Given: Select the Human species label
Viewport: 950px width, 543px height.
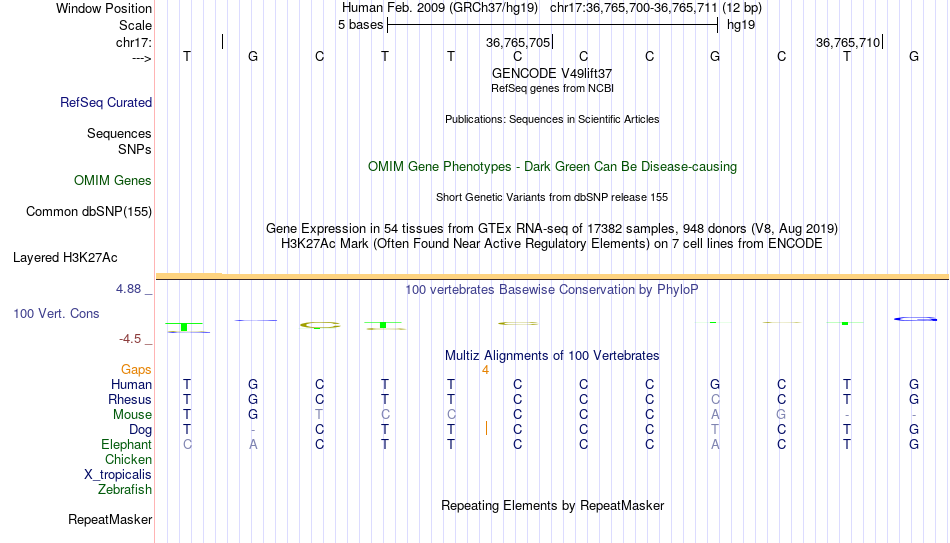Looking at the screenshot, I should (131, 385).
